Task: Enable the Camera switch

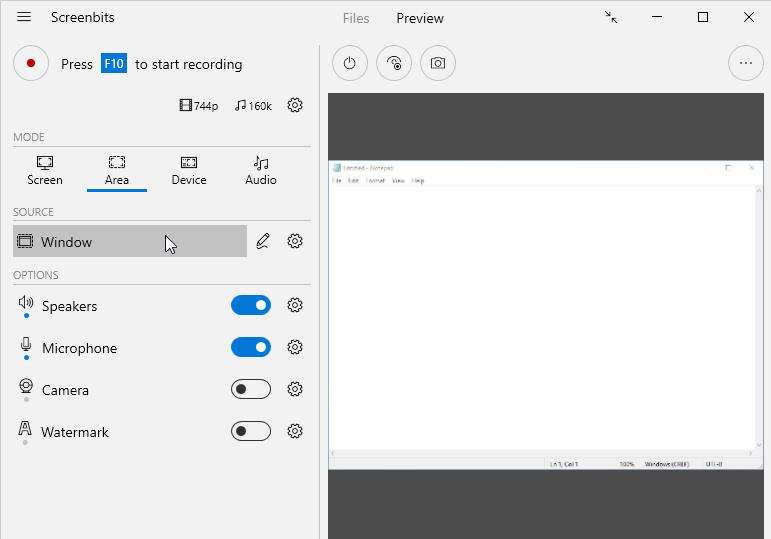Action: (251, 389)
